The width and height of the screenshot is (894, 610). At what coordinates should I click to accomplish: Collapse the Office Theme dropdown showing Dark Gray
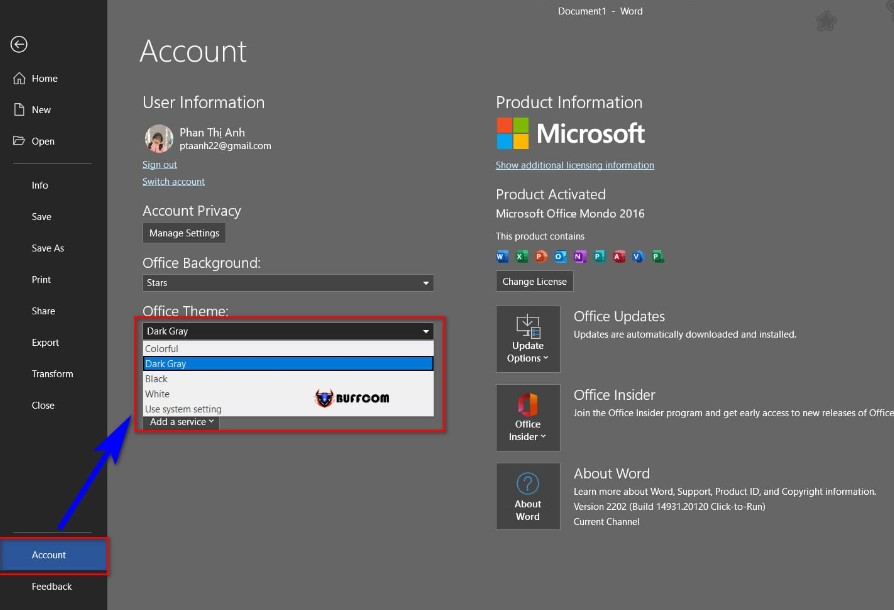(x=288, y=331)
